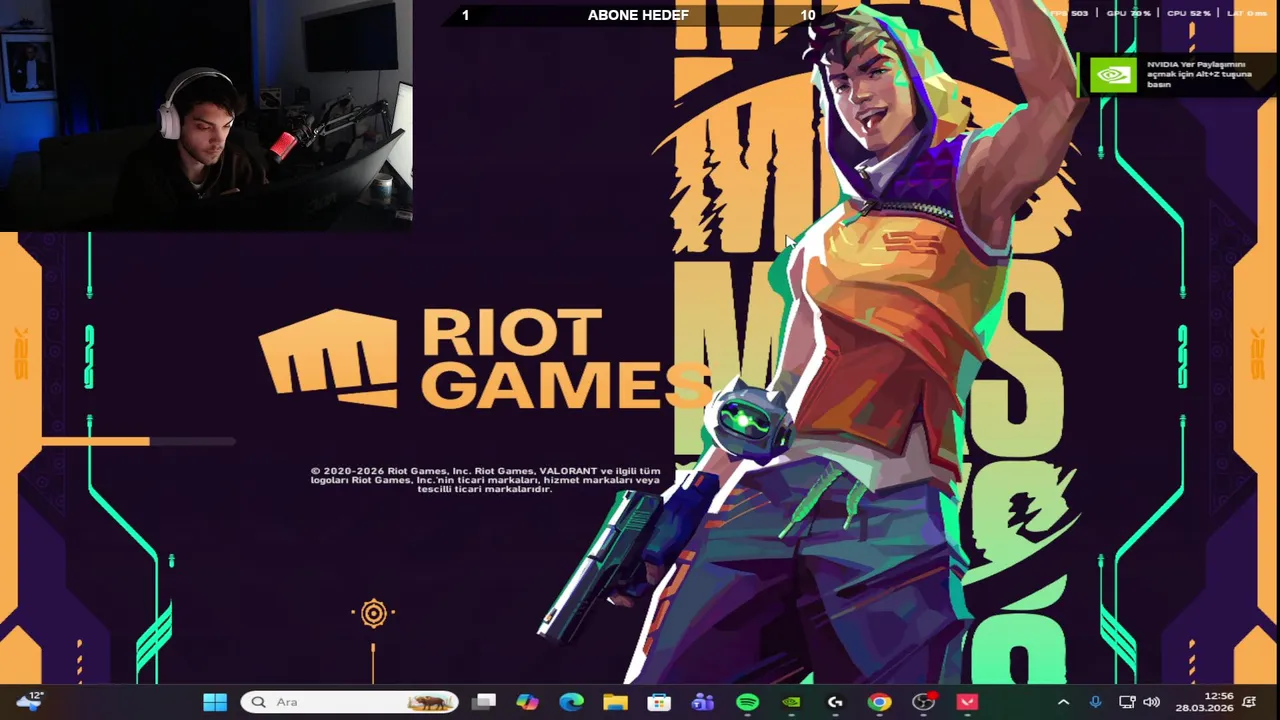Open the weather widget showing 12°
The width and height of the screenshot is (1280, 720).
29,701
